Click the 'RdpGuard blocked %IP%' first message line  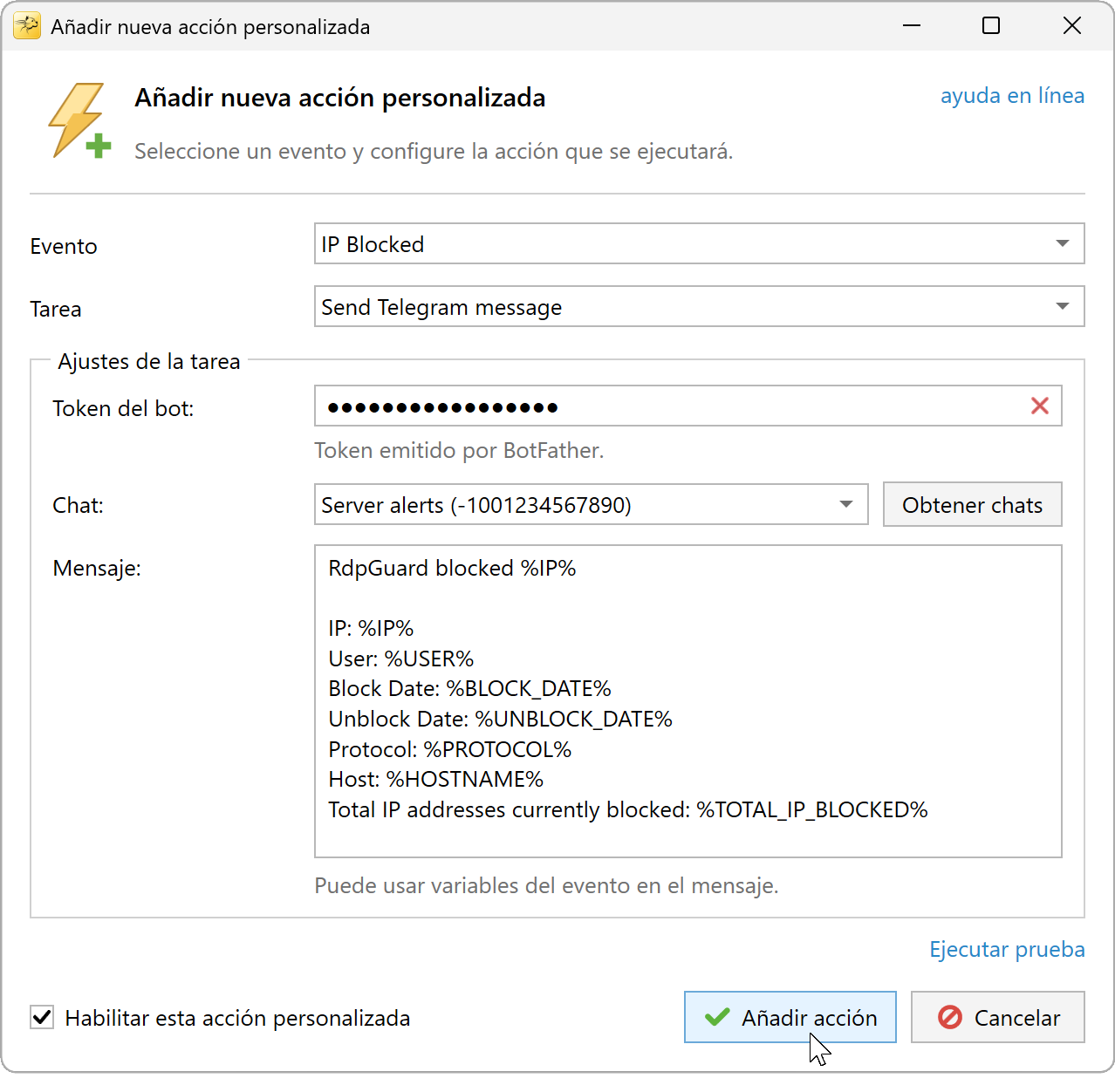point(452,568)
